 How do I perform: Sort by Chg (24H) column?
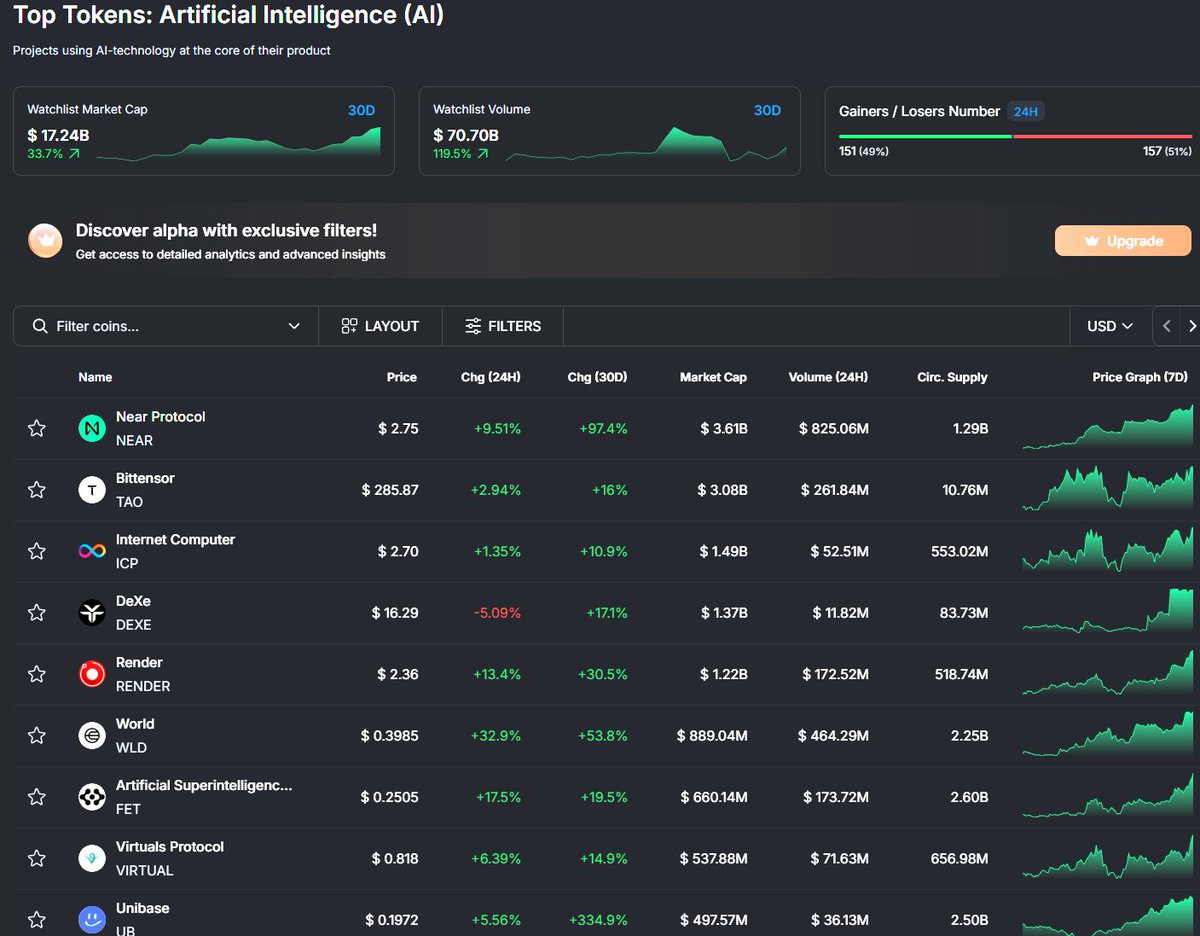(x=491, y=377)
